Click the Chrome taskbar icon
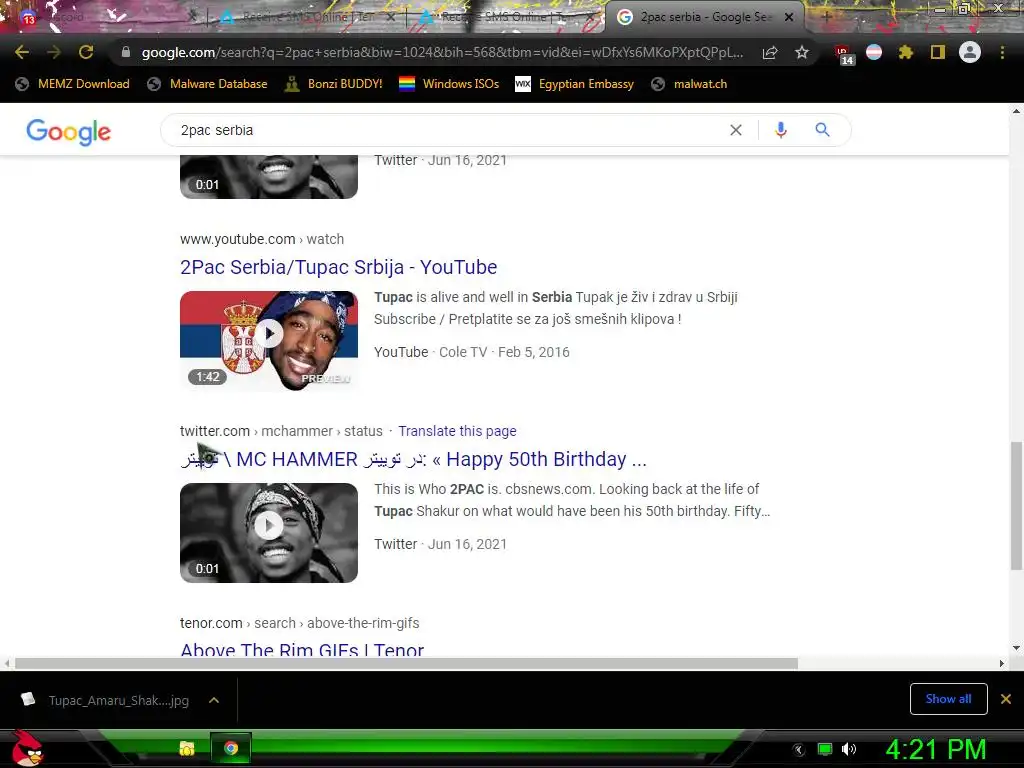Viewport: 1024px width, 768px height. 231,748
